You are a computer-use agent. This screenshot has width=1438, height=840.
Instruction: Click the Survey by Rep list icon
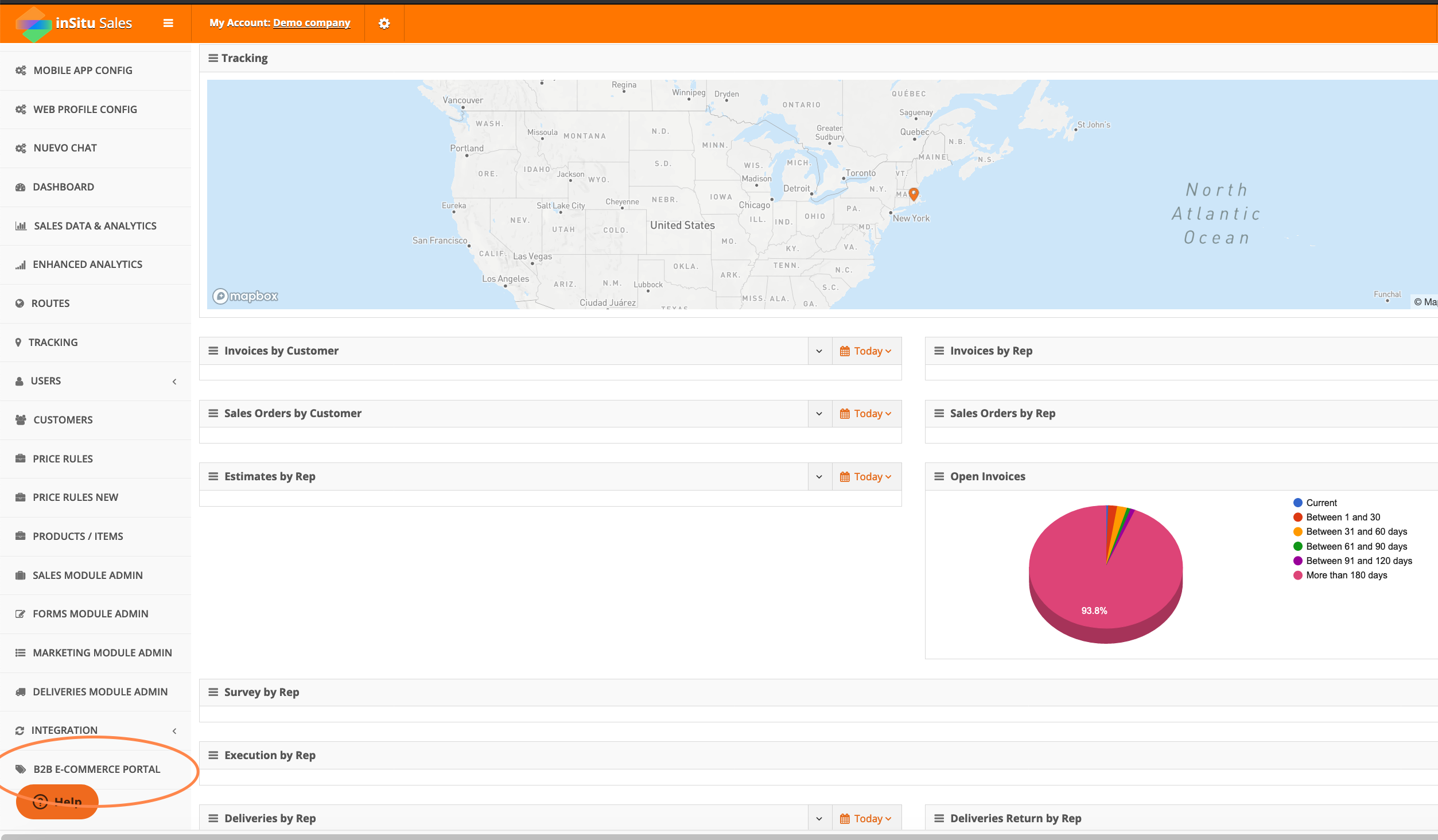click(x=213, y=692)
